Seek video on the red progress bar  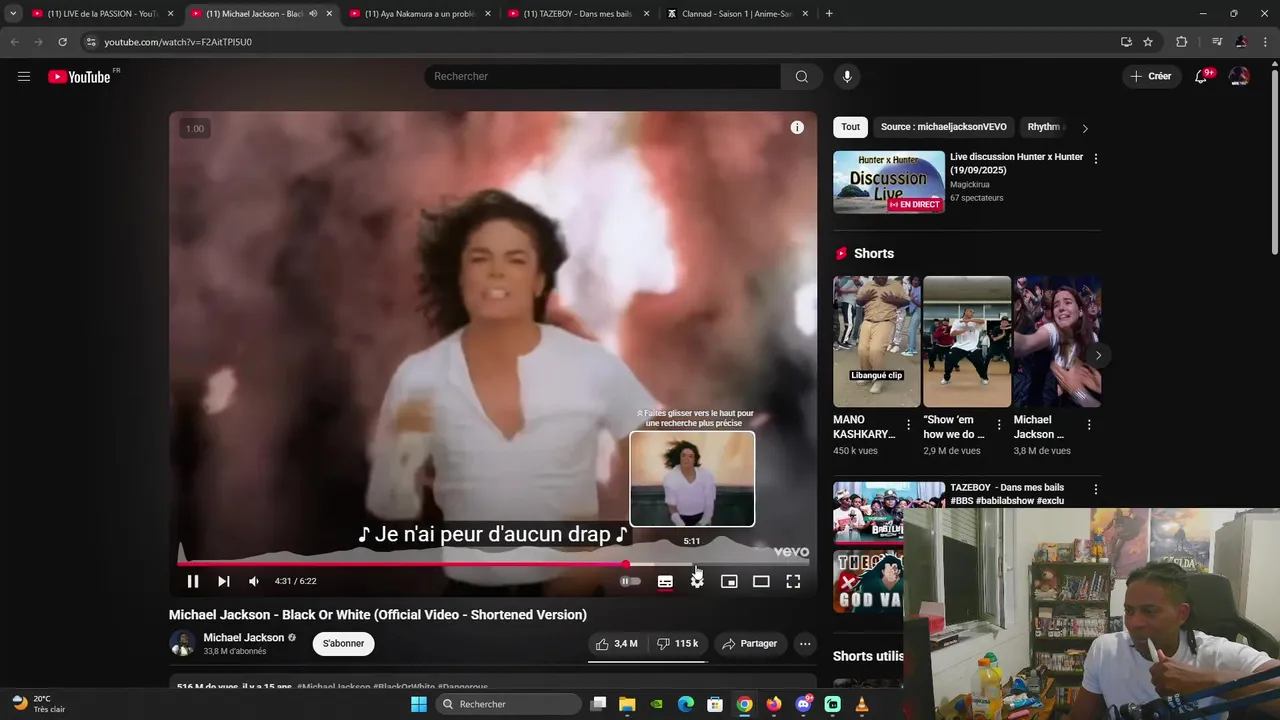402,564
